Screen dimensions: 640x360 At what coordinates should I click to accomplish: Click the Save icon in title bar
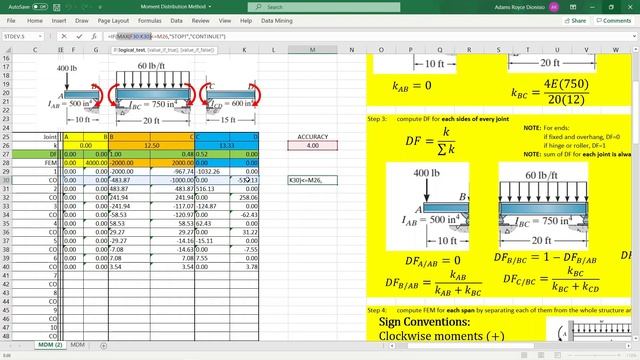(57, 7)
